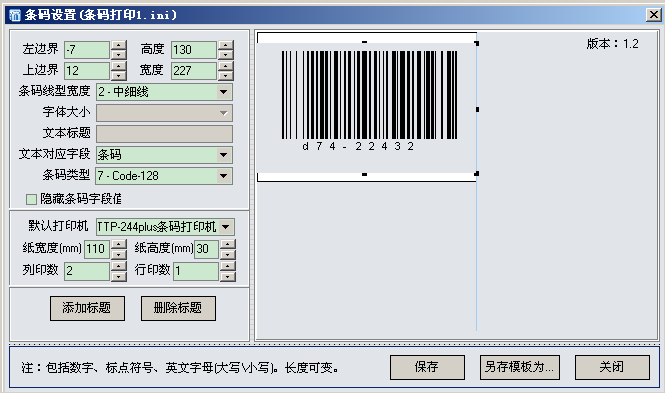Click the 文本标题 text field

point(164,134)
